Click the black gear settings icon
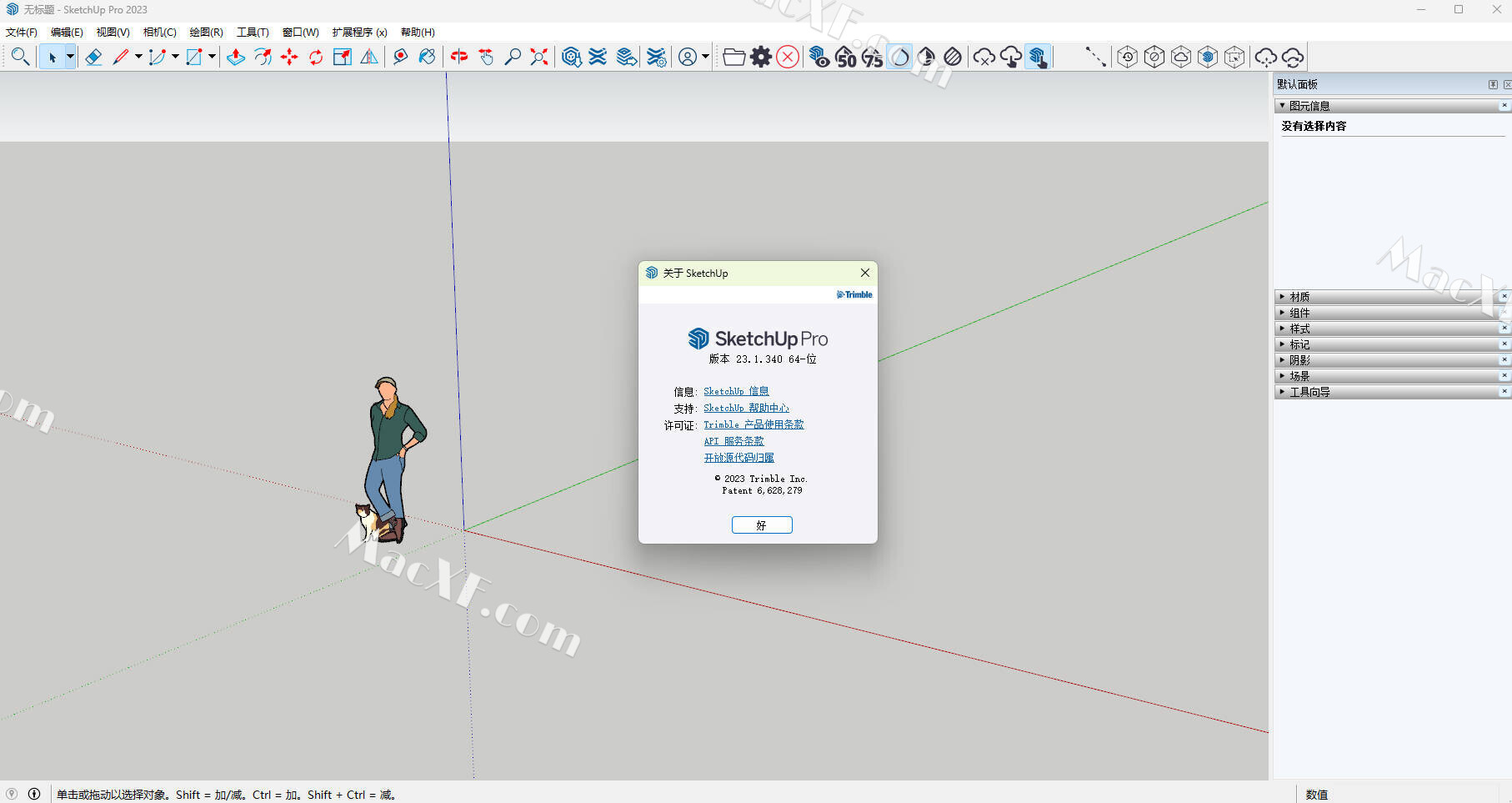1512x803 pixels. pyautogui.click(x=761, y=57)
